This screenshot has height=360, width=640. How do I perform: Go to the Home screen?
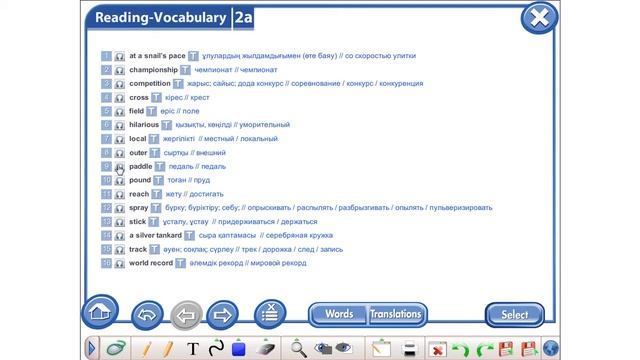(100, 312)
